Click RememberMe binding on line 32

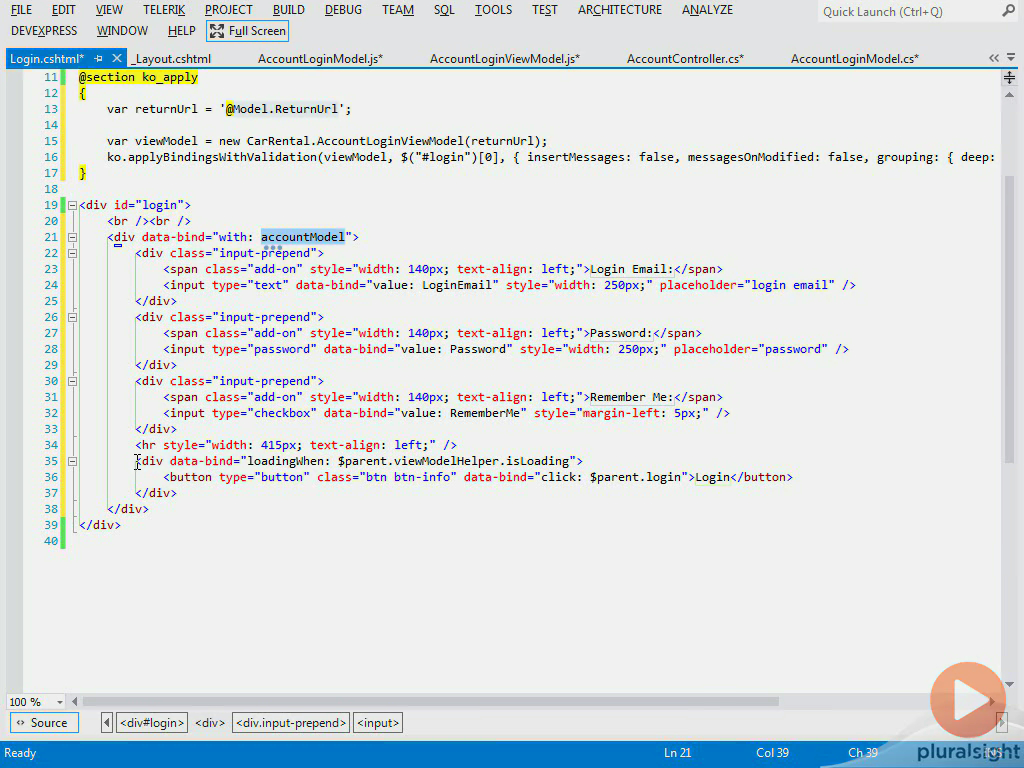pyautogui.click(x=485, y=413)
